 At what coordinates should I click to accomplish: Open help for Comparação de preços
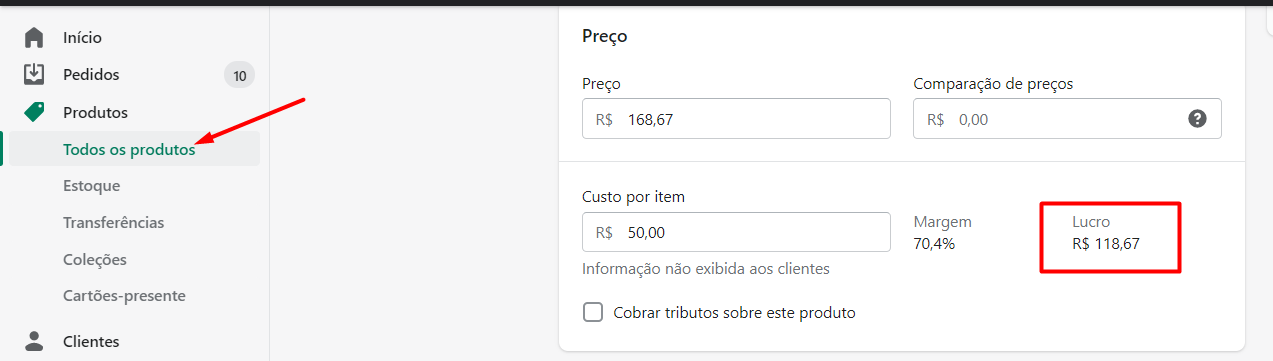click(1197, 119)
